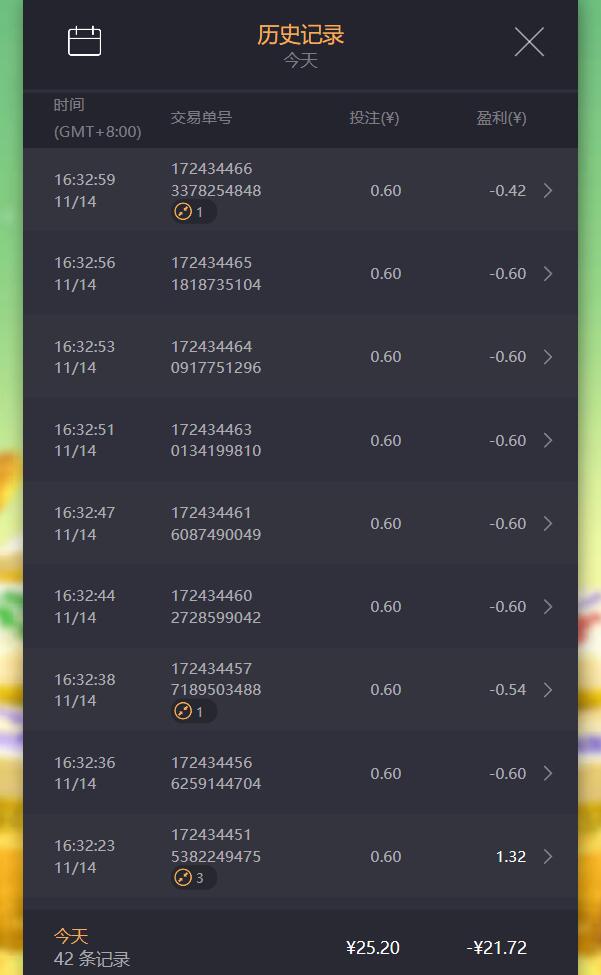Click the free spin badge on 16:32:38 record
This screenshot has width=601, height=975.
pos(190,711)
